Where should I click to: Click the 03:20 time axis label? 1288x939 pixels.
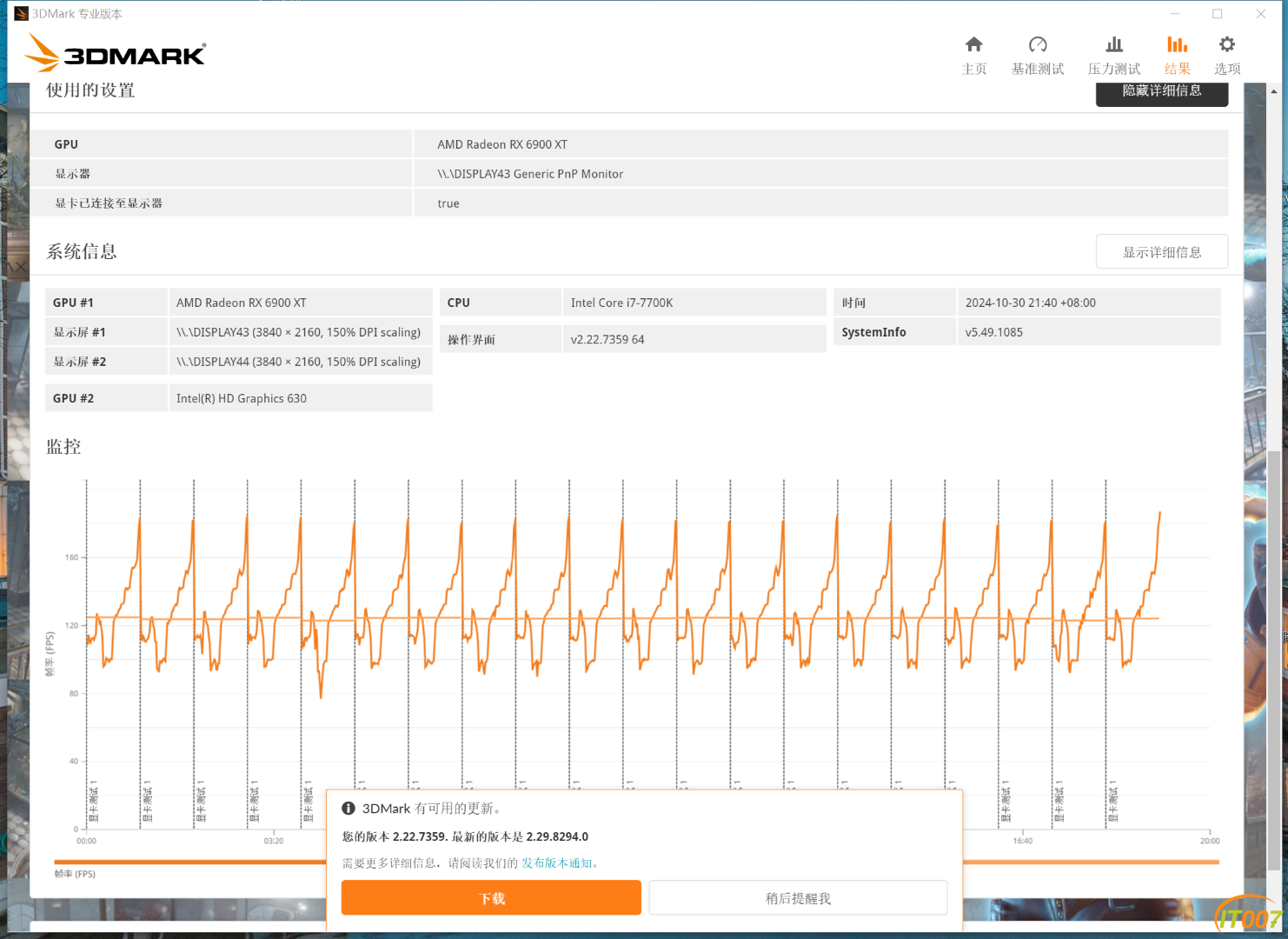click(x=274, y=841)
